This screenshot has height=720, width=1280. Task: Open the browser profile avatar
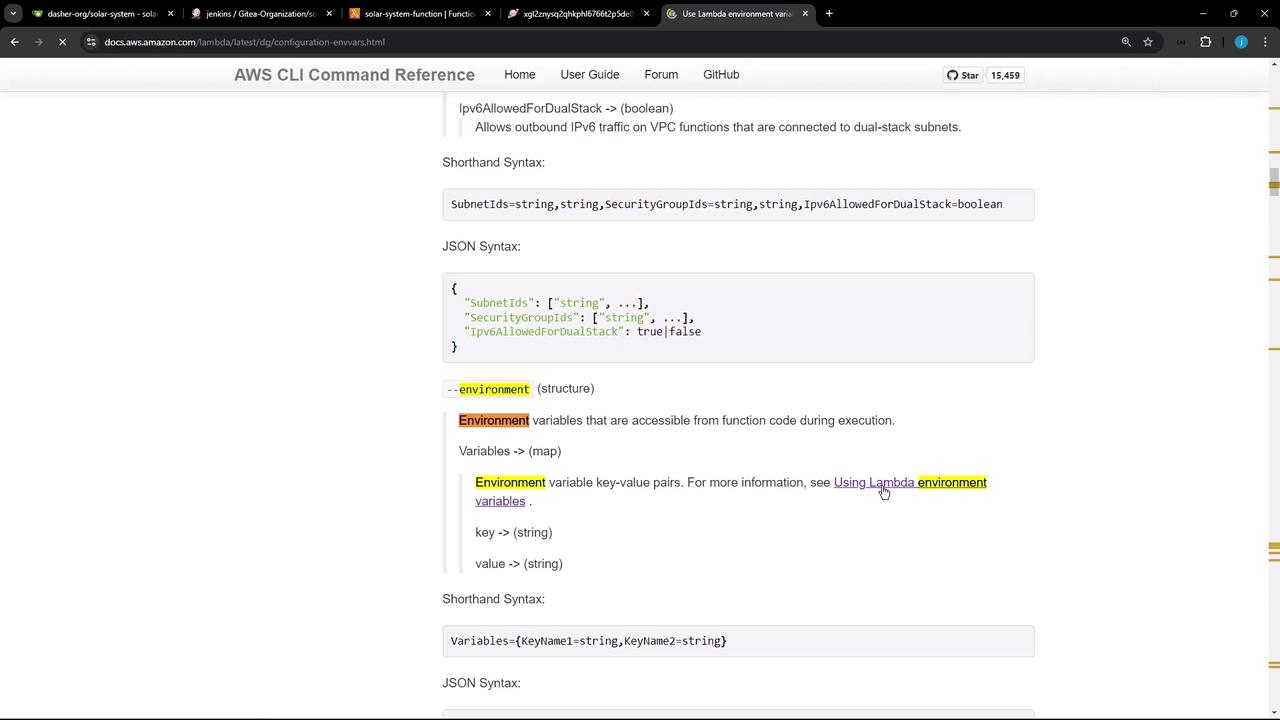coord(1241,42)
